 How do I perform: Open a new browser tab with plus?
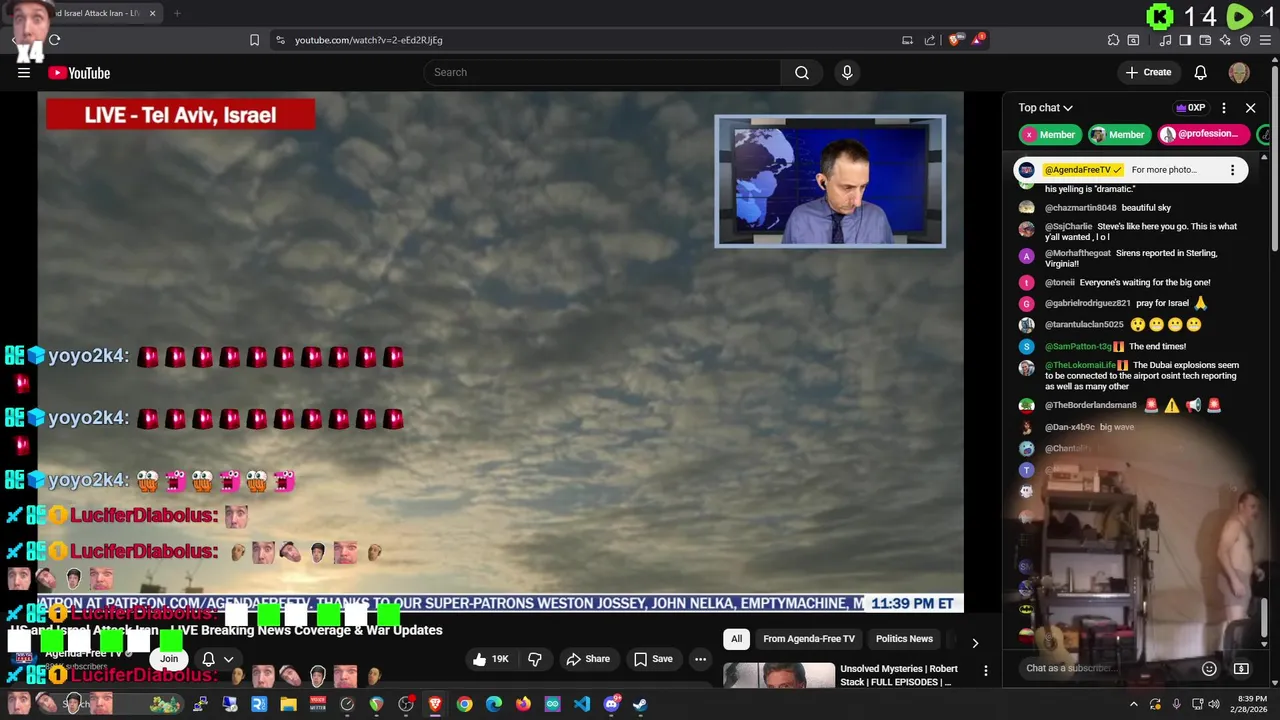177,13
